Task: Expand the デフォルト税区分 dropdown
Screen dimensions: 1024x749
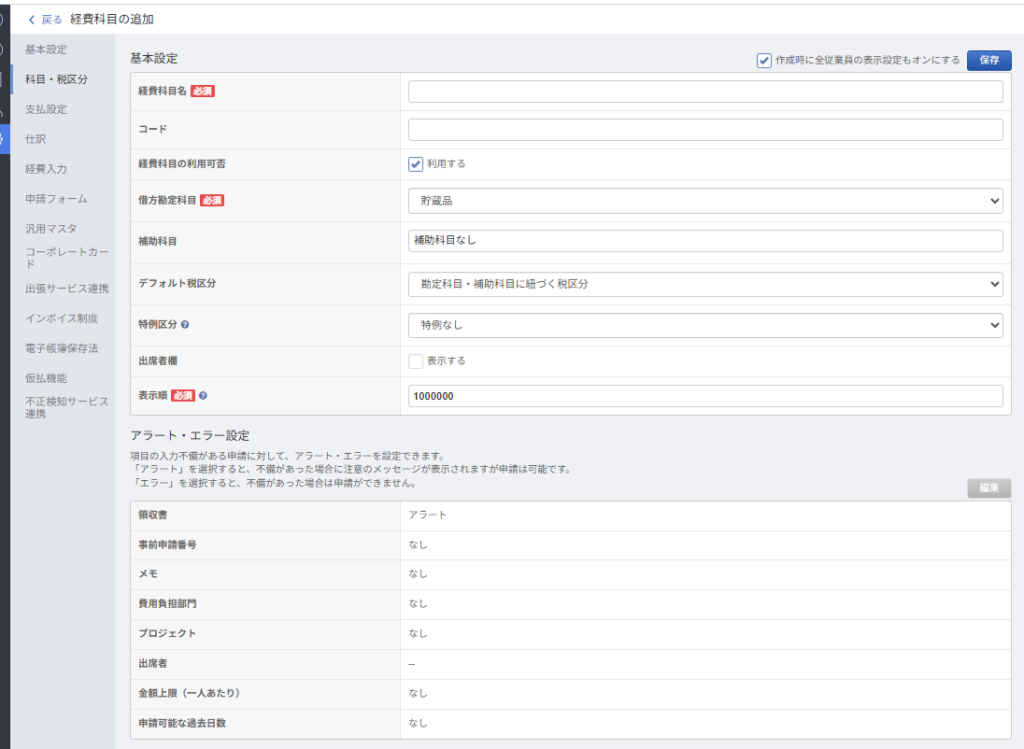Action: coord(705,284)
